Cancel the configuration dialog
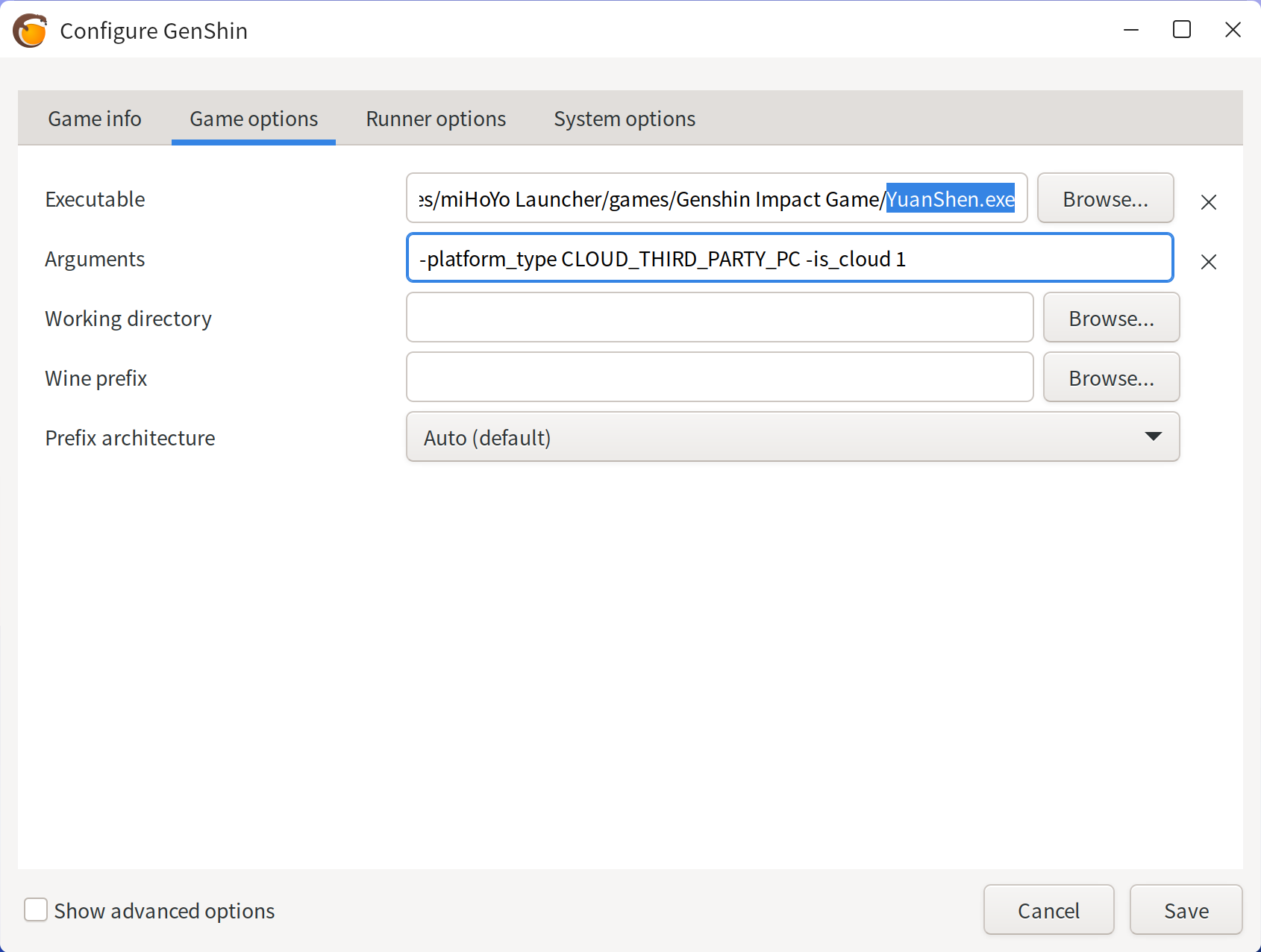Screen dimensions: 1261x952 coord(1048,910)
